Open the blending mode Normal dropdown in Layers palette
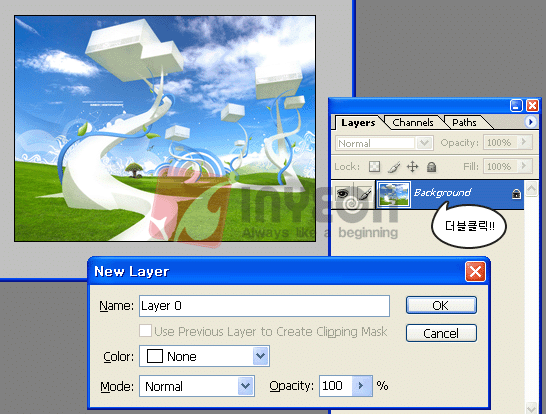 click(x=424, y=143)
